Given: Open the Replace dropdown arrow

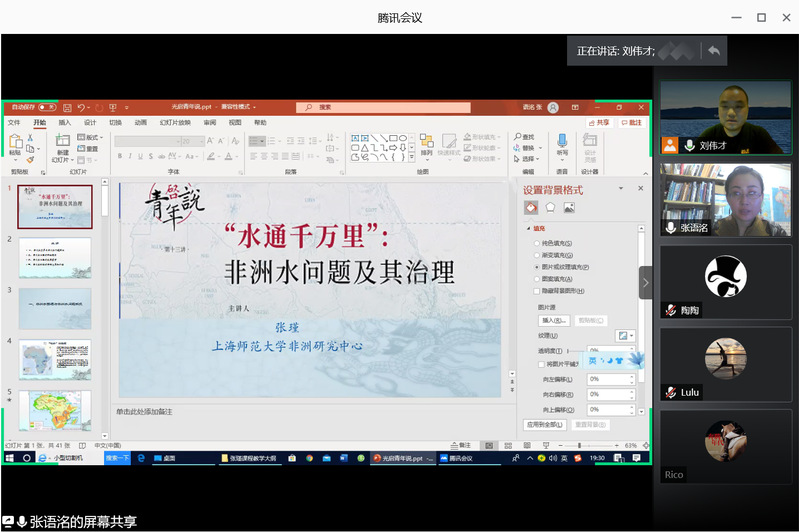Looking at the screenshot, I should (x=540, y=148).
